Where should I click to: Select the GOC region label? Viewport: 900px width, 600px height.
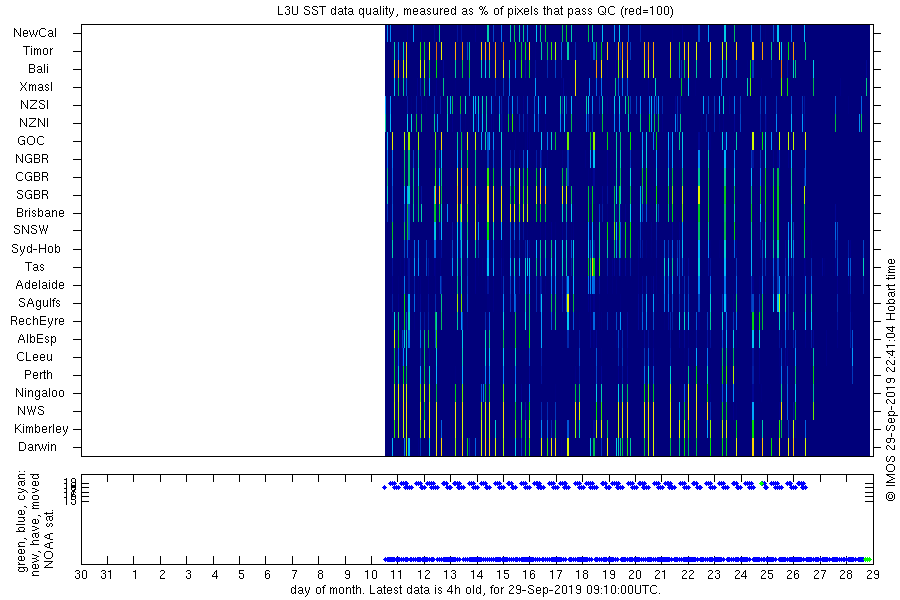pos(30,141)
